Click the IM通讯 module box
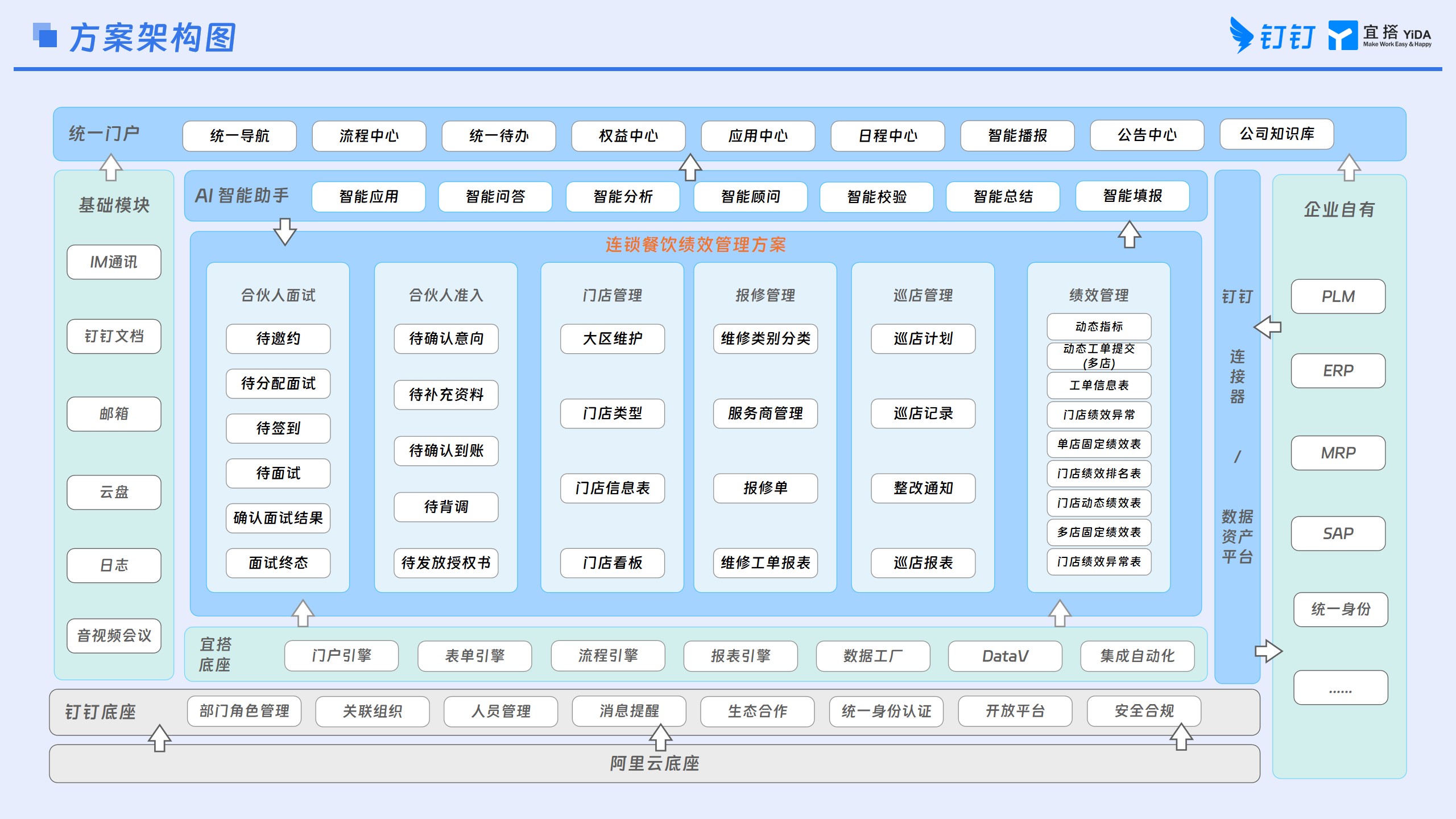Viewport: 1456px width, 819px height. 114,262
